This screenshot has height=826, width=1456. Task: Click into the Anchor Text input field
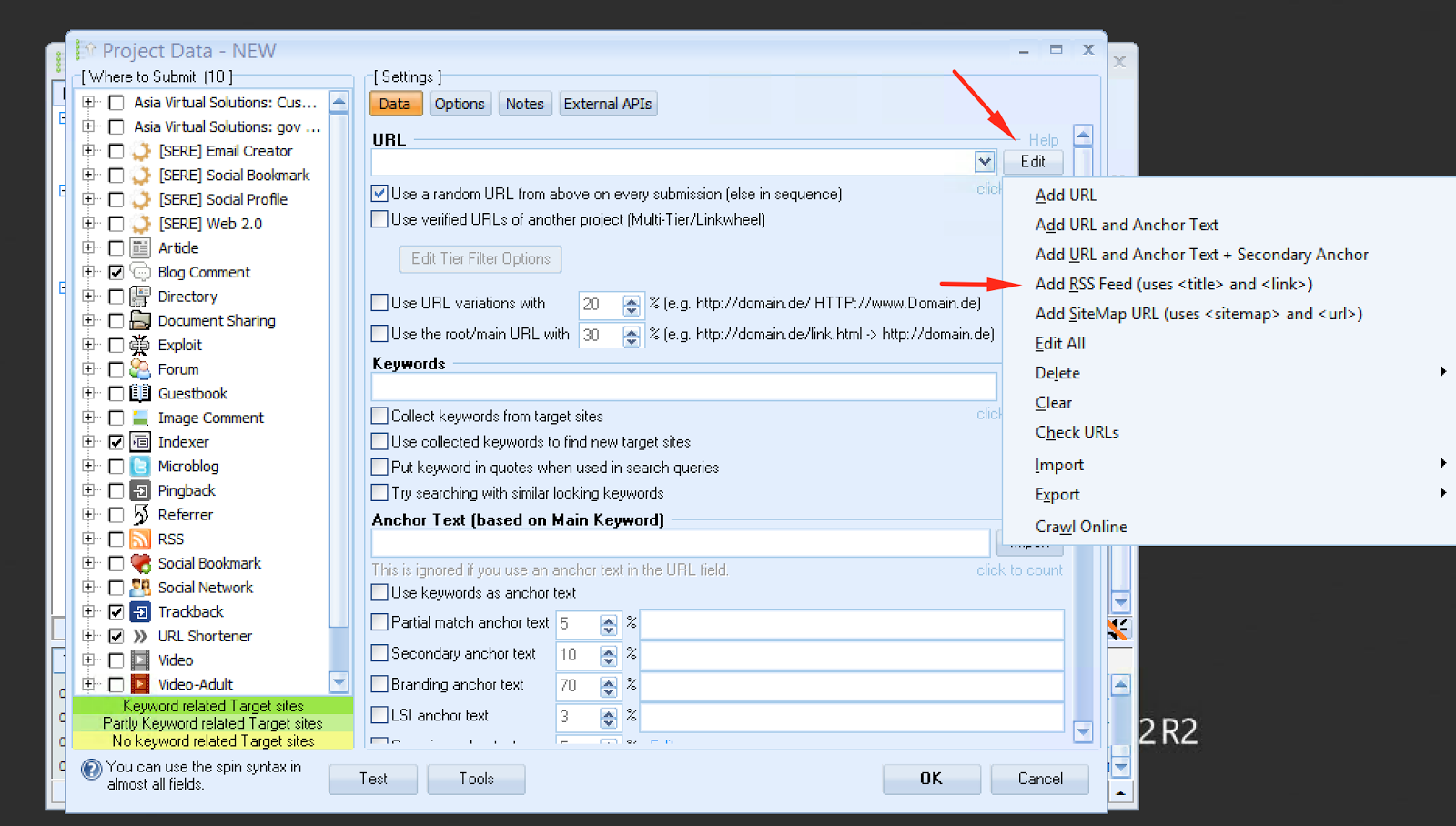tap(681, 543)
